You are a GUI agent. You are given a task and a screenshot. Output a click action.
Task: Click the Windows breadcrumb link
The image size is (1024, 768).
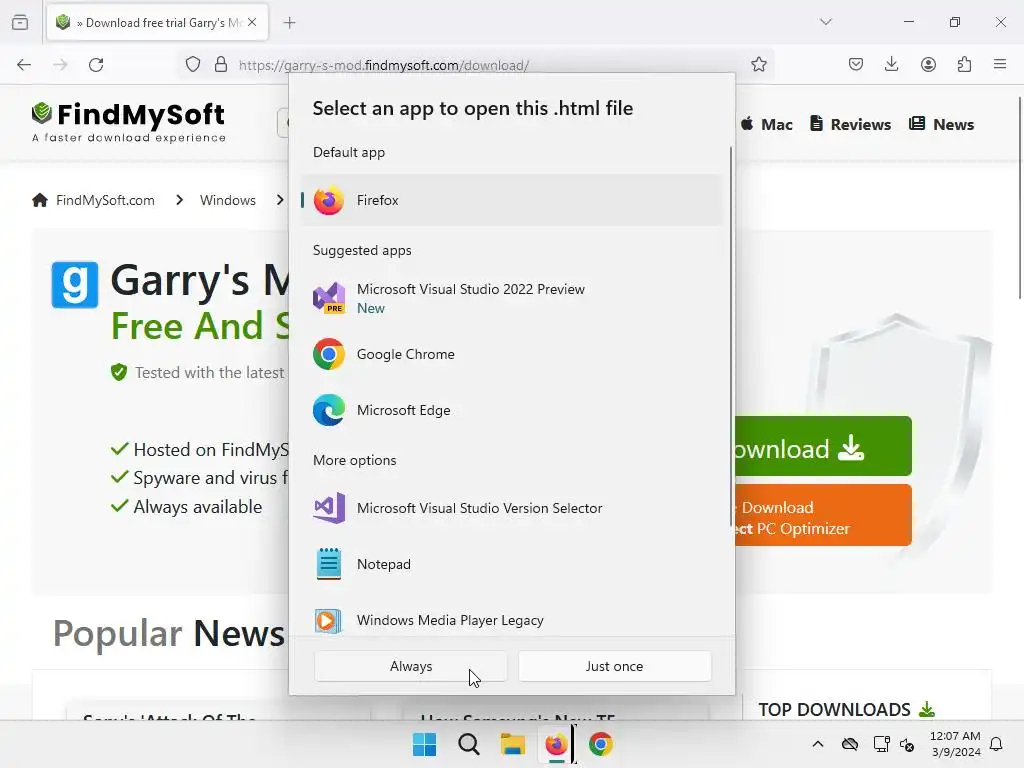(x=227, y=200)
